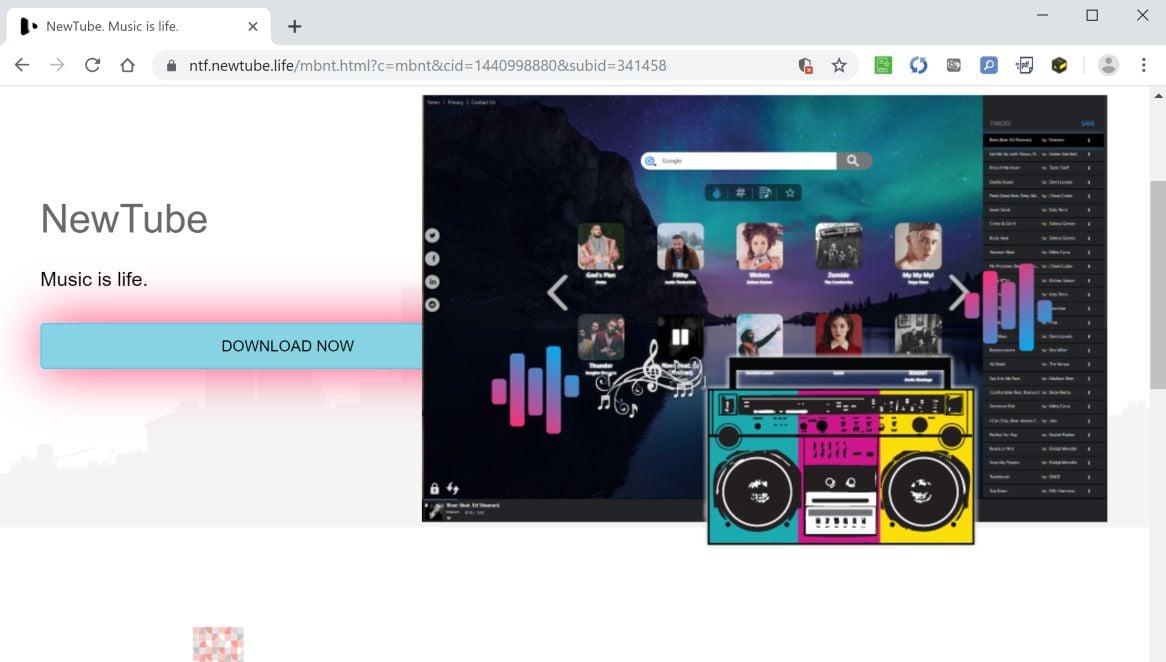Click the NewTube app preview image

[764, 309]
